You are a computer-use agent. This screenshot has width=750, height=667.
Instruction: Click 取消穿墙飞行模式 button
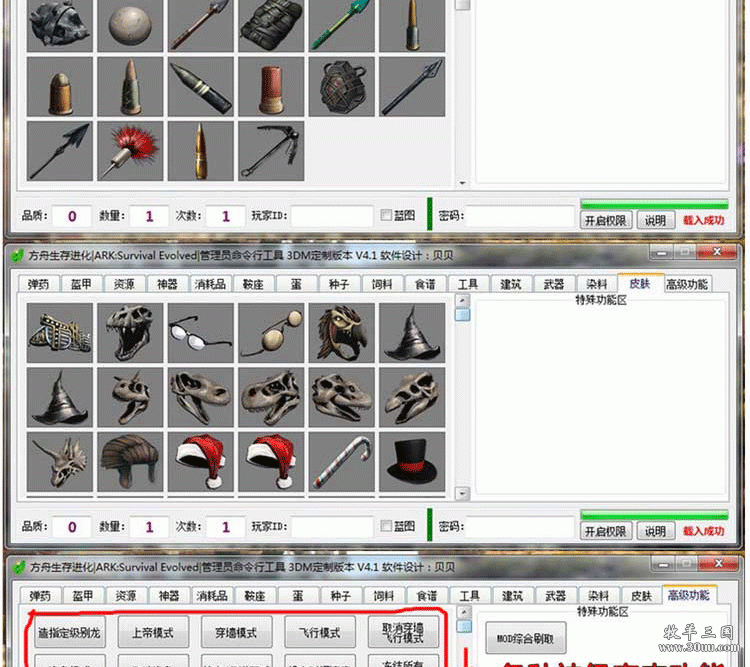click(403, 633)
